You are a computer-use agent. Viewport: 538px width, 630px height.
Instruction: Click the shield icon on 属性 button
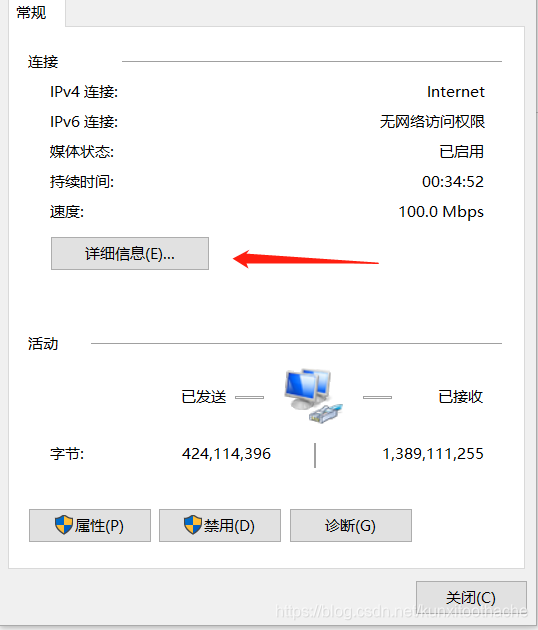tap(63, 525)
